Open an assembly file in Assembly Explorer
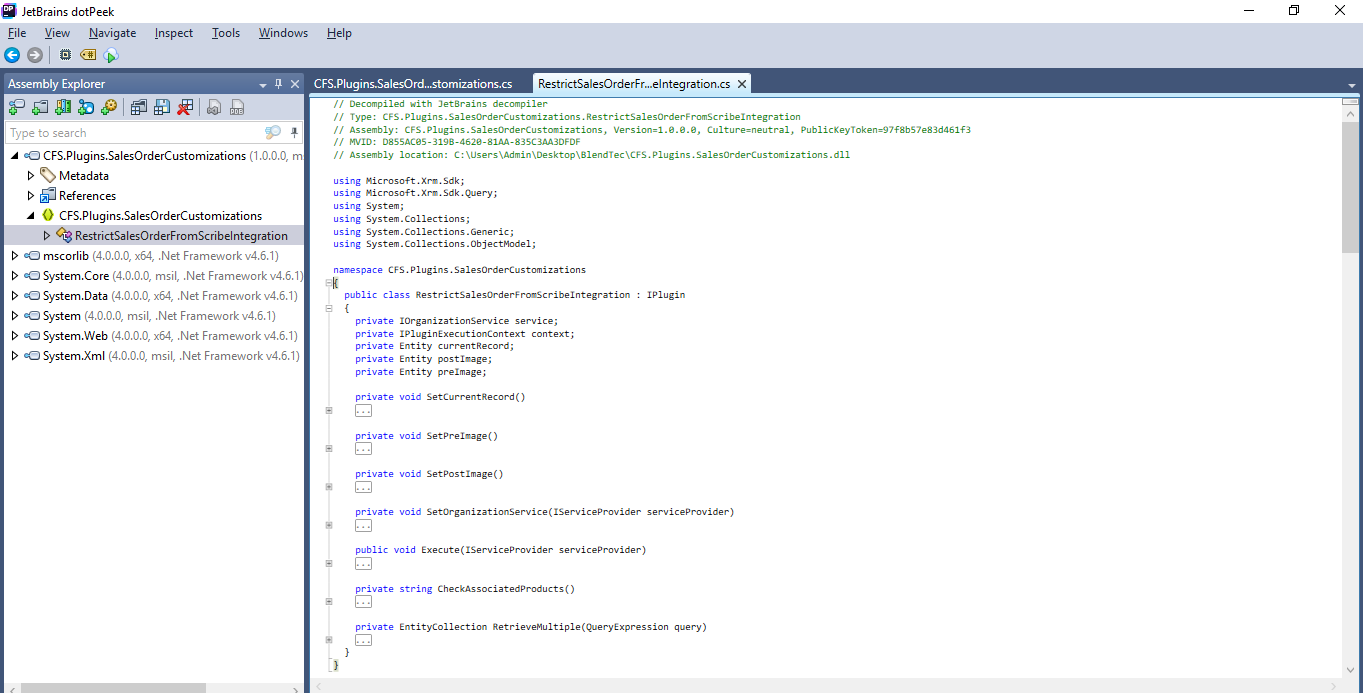 tap(17, 107)
